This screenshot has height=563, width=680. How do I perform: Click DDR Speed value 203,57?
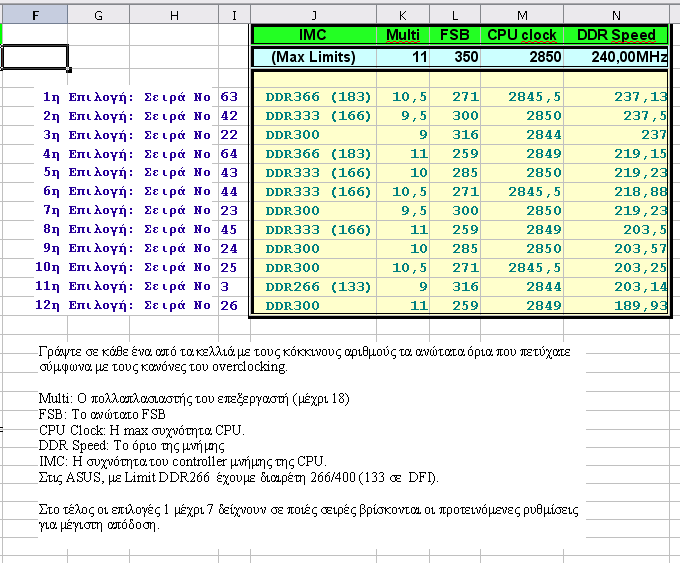640,249
